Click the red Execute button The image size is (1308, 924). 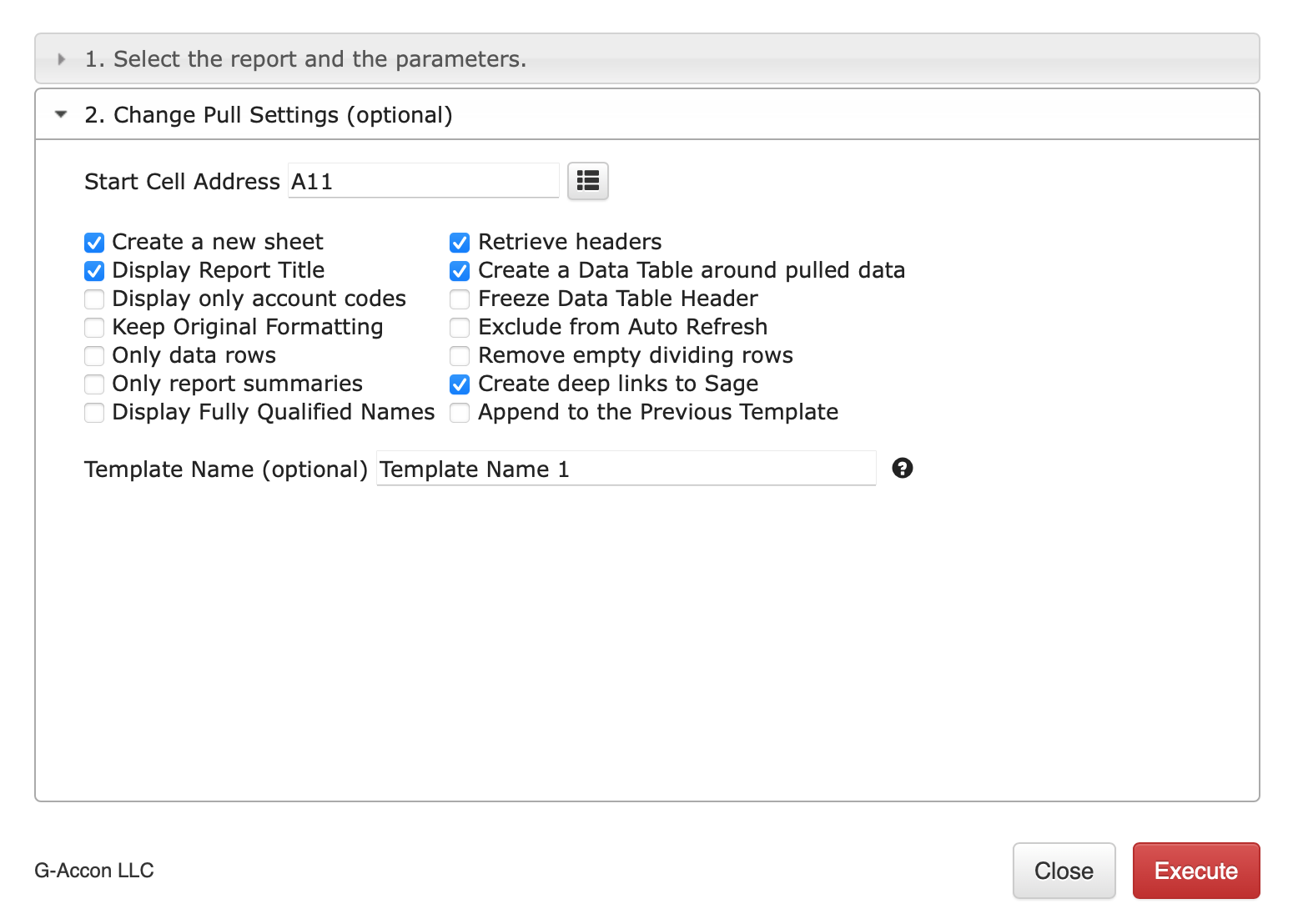click(1196, 871)
